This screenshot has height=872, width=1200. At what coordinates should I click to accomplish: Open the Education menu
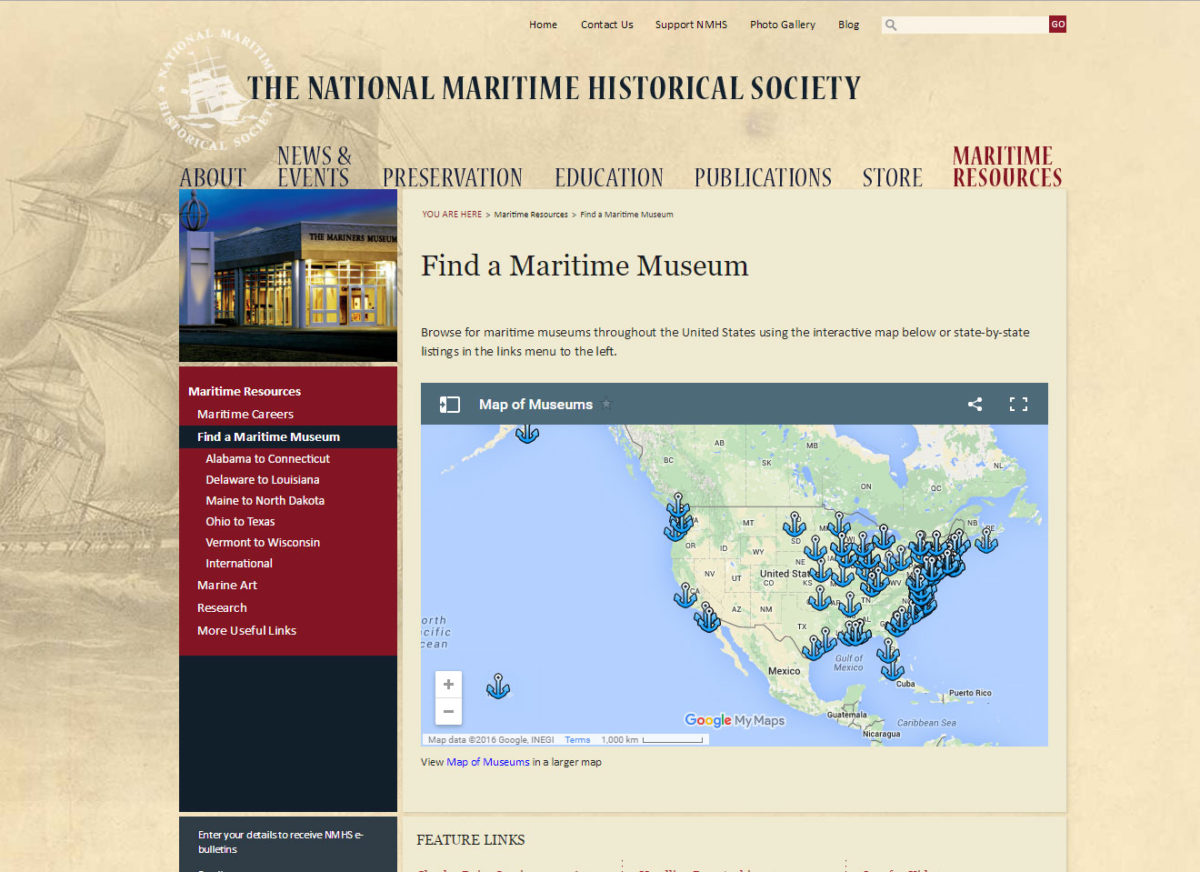609,177
